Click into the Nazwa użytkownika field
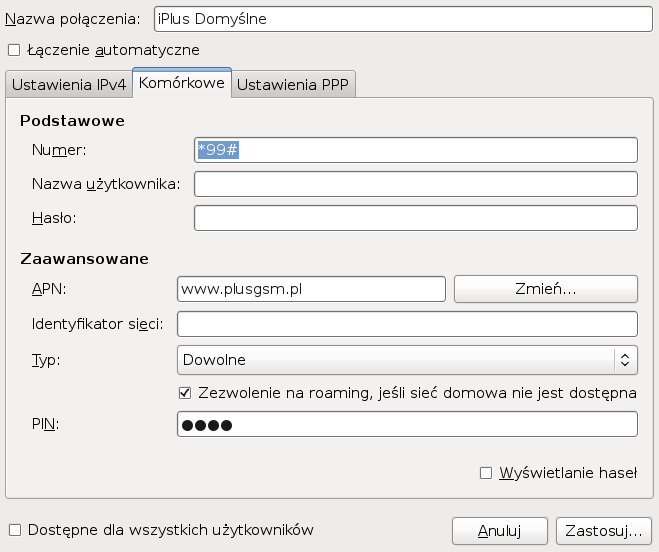Viewport: 659px width, 552px height. pos(415,184)
